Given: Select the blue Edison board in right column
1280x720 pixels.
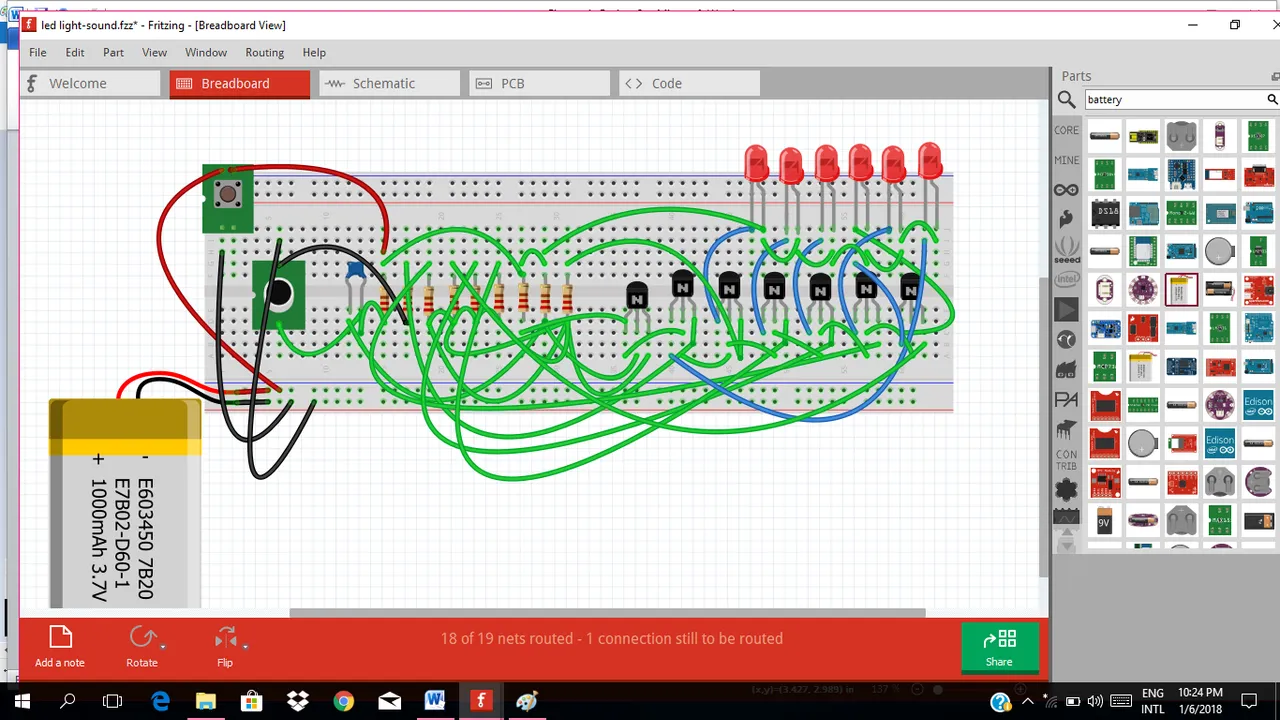Looking at the screenshot, I should click(x=1258, y=404).
